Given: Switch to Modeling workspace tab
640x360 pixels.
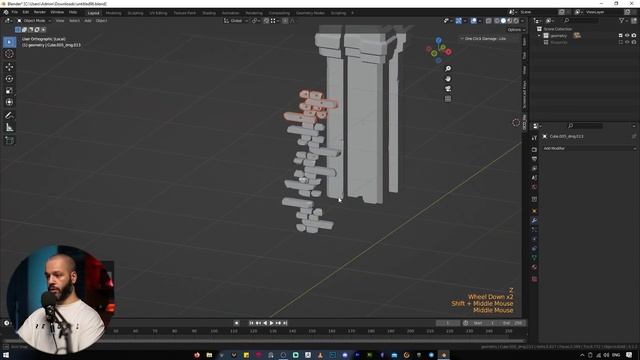Looking at the screenshot, I should [113, 13].
